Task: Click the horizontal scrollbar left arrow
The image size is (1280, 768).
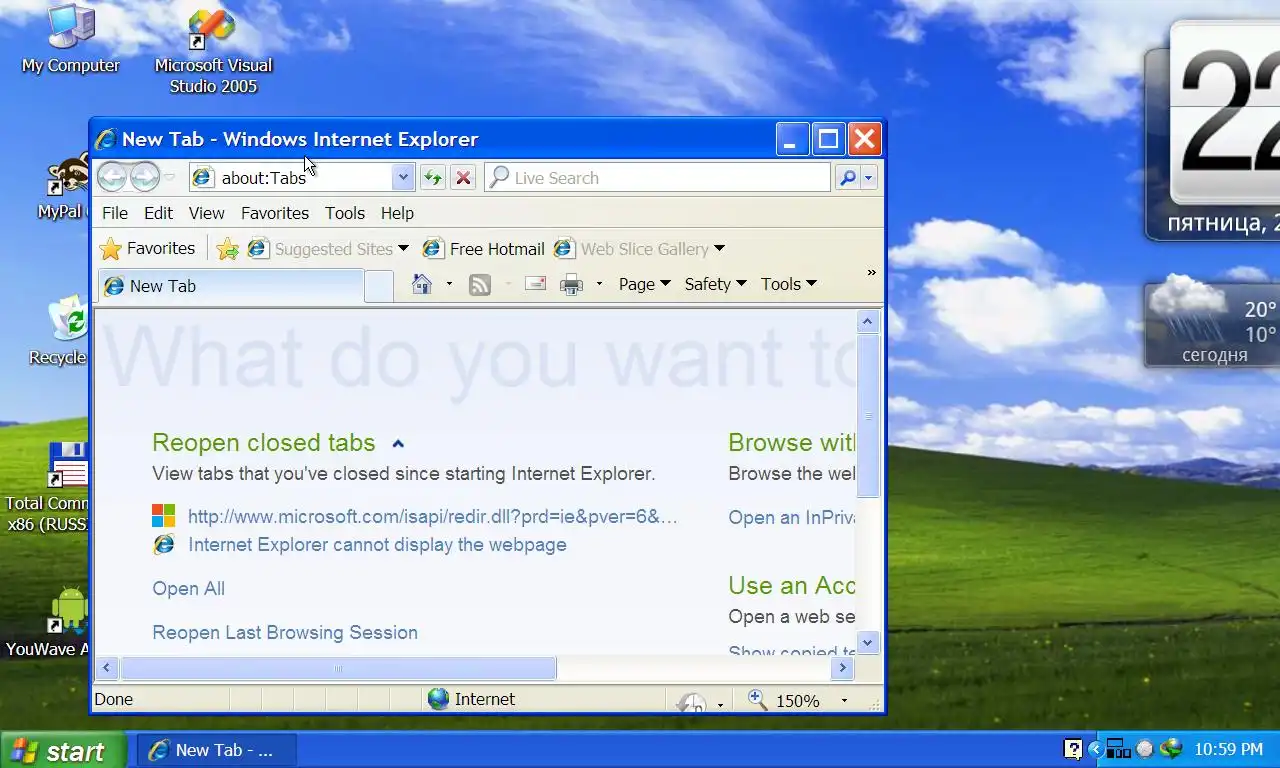Action: coord(108,668)
